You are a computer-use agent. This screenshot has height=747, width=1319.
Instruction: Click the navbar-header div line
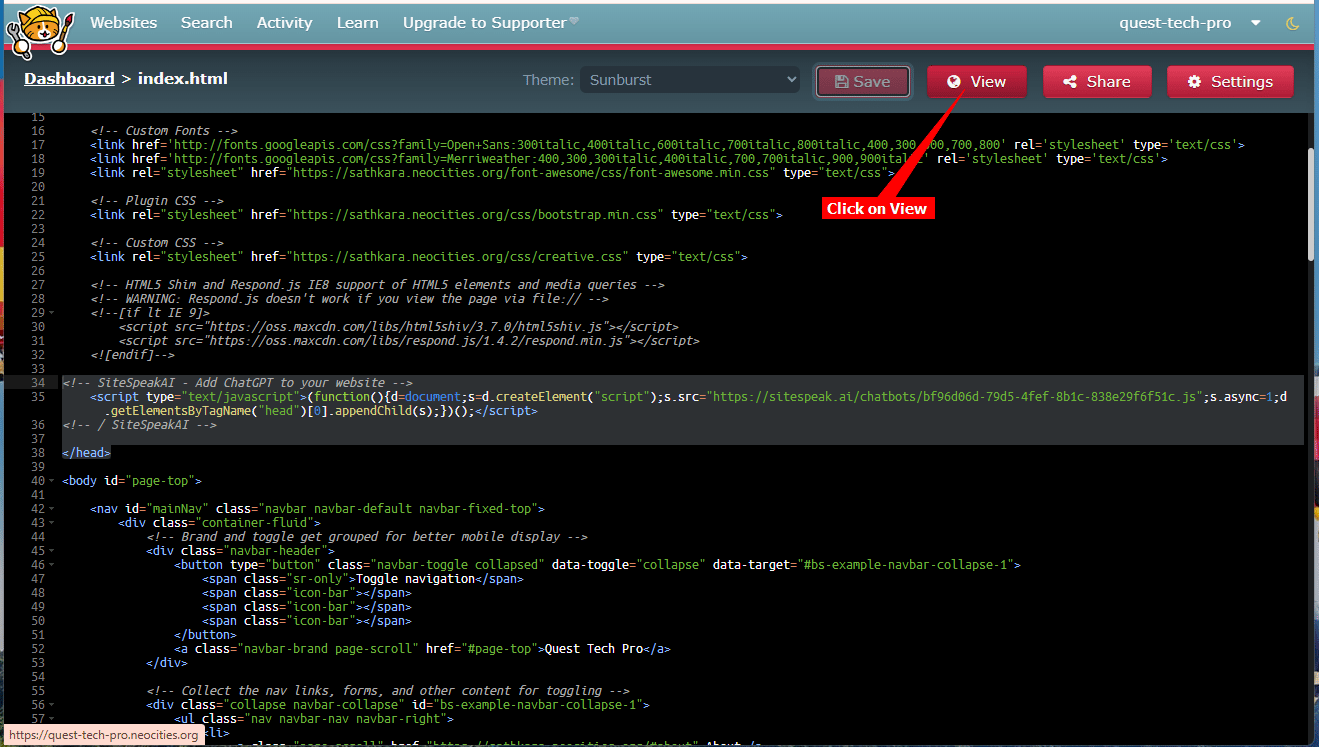click(x=240, y=551)
